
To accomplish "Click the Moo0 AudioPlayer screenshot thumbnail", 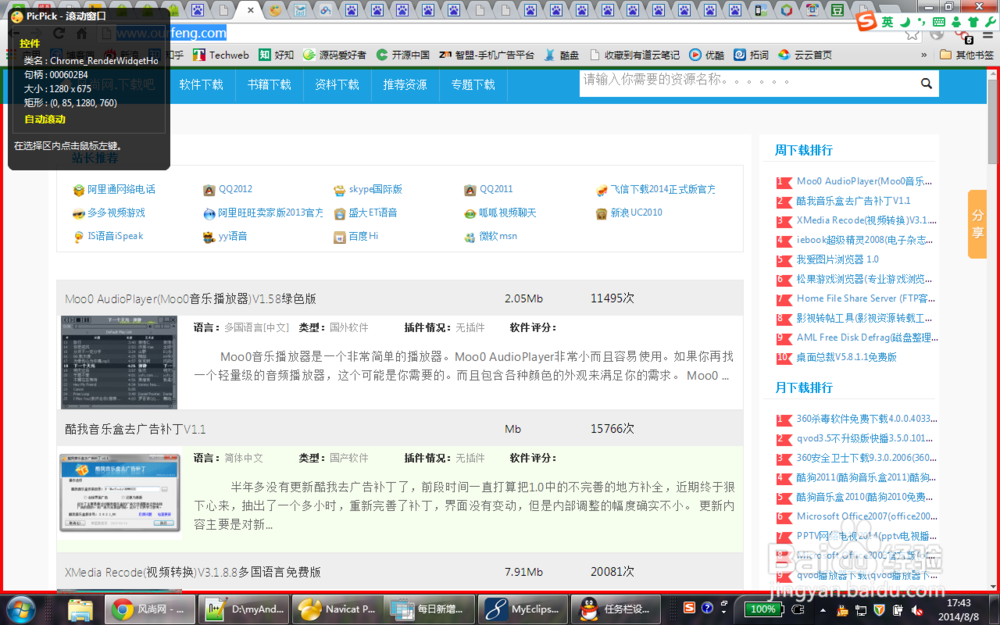I will pos(119,362).
